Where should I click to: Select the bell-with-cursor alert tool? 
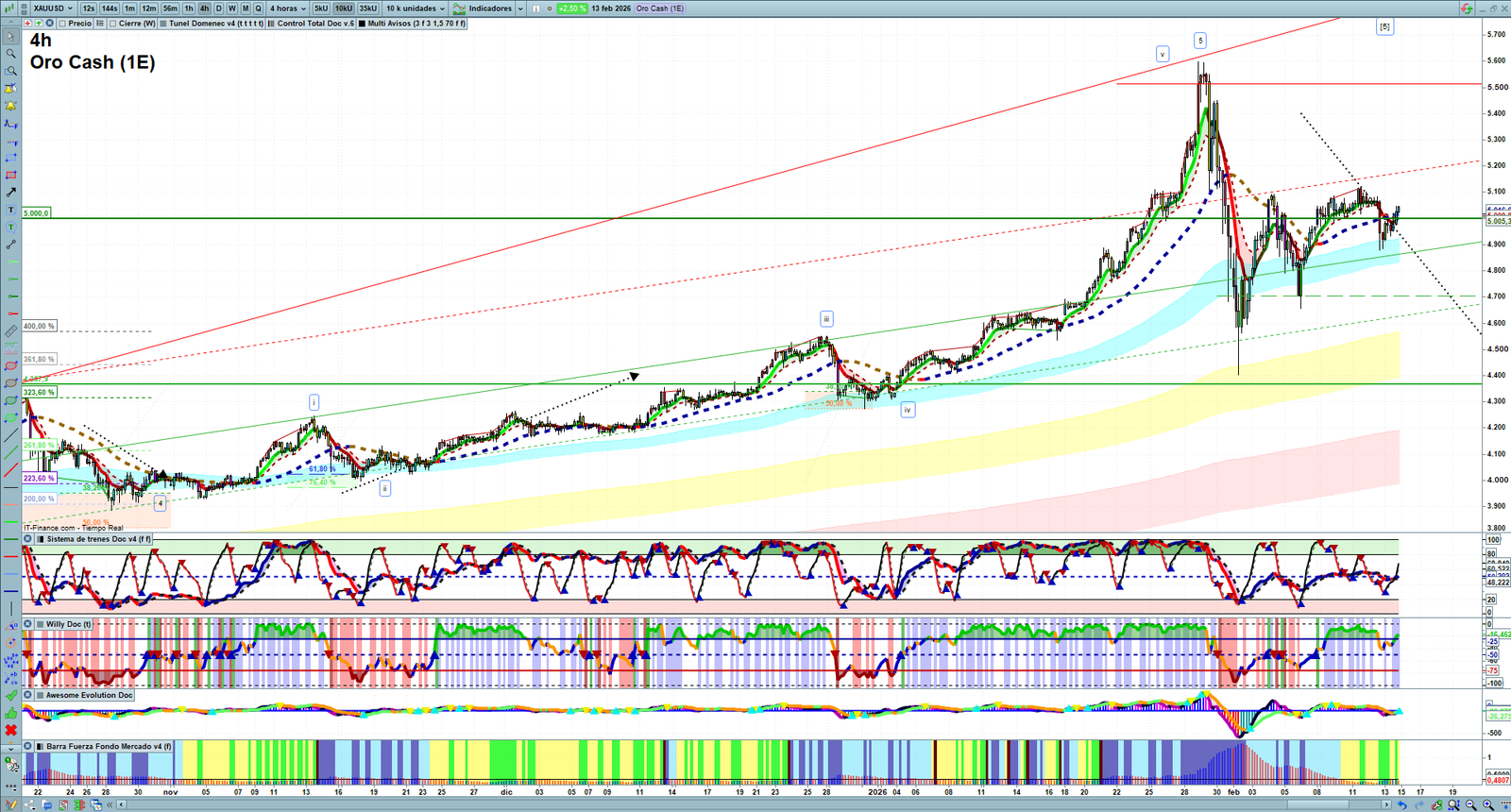[10, 88]
